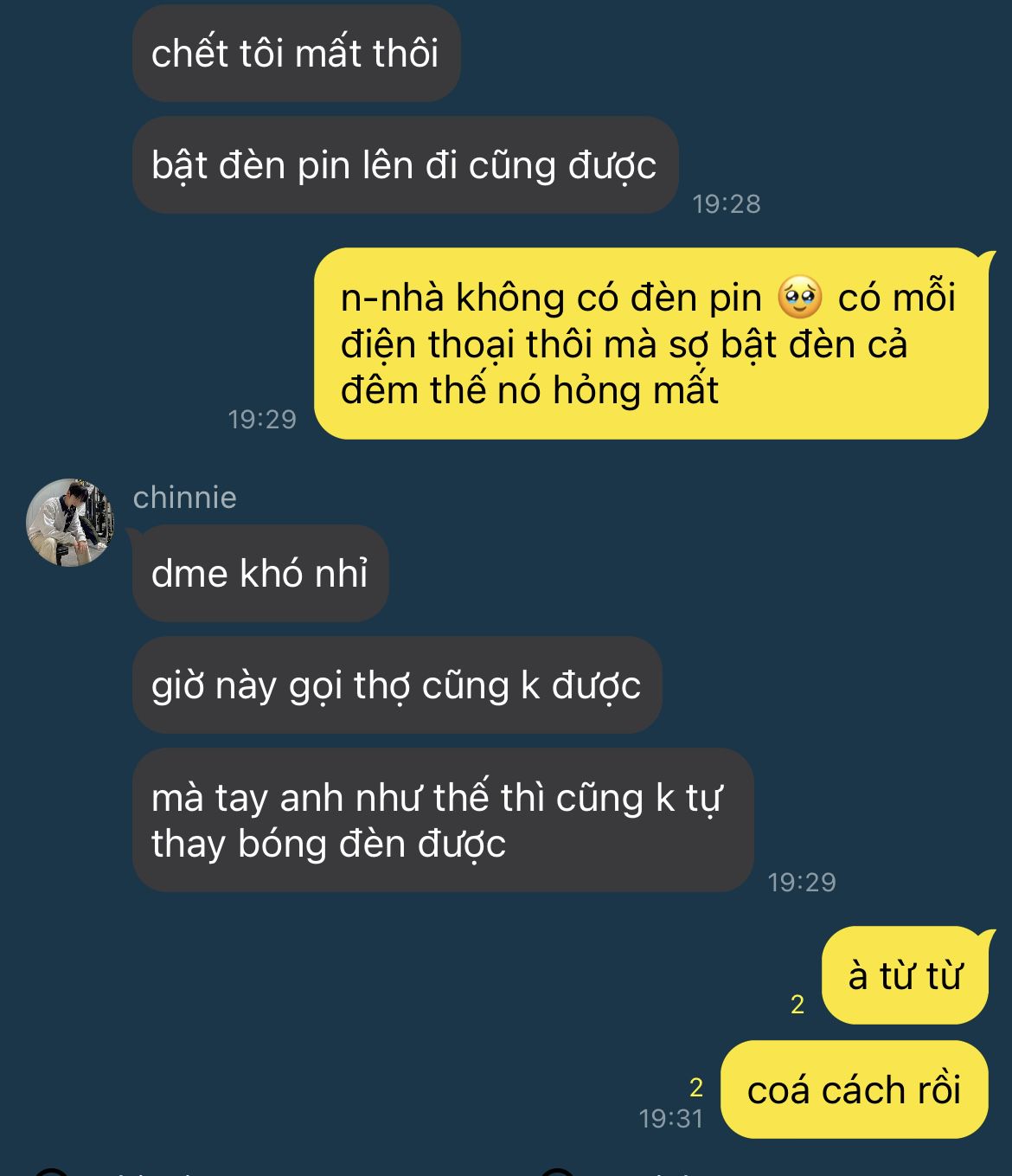Select the message 'mà tay anh như thế…'
Viewport: 1012px width, 1176px height.
(443, 820)
